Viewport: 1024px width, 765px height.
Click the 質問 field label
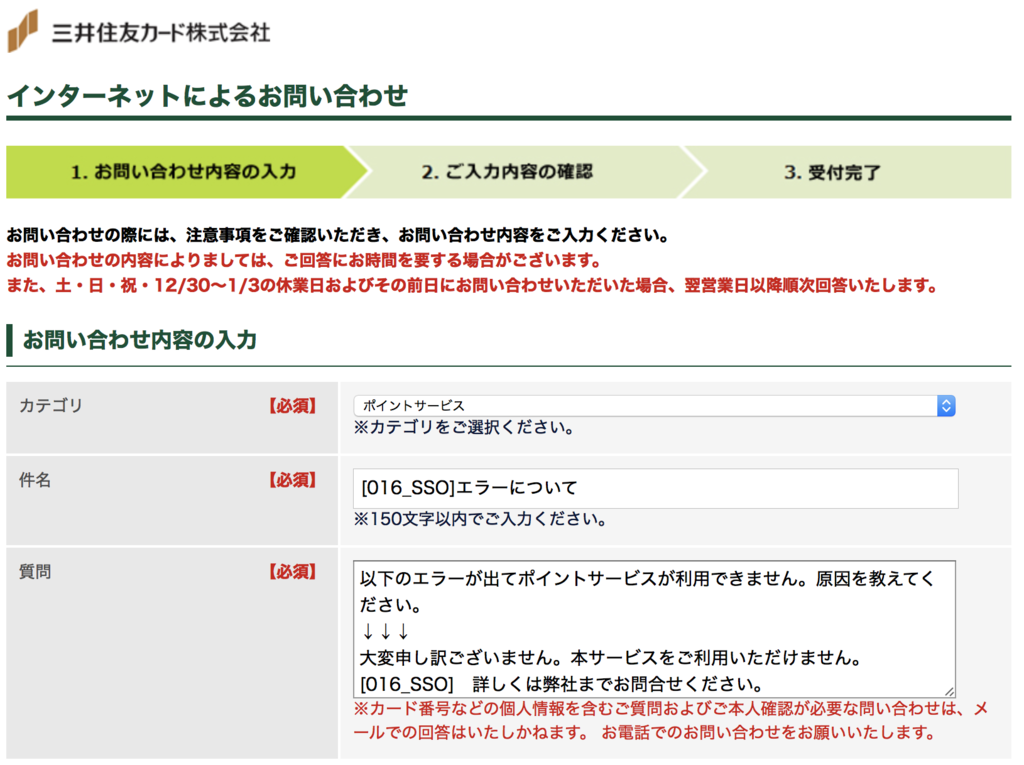[x=35, y=572]
